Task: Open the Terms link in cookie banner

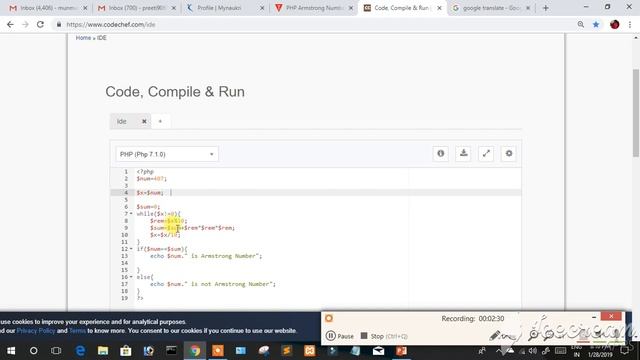Action: [x=77, y=331]
